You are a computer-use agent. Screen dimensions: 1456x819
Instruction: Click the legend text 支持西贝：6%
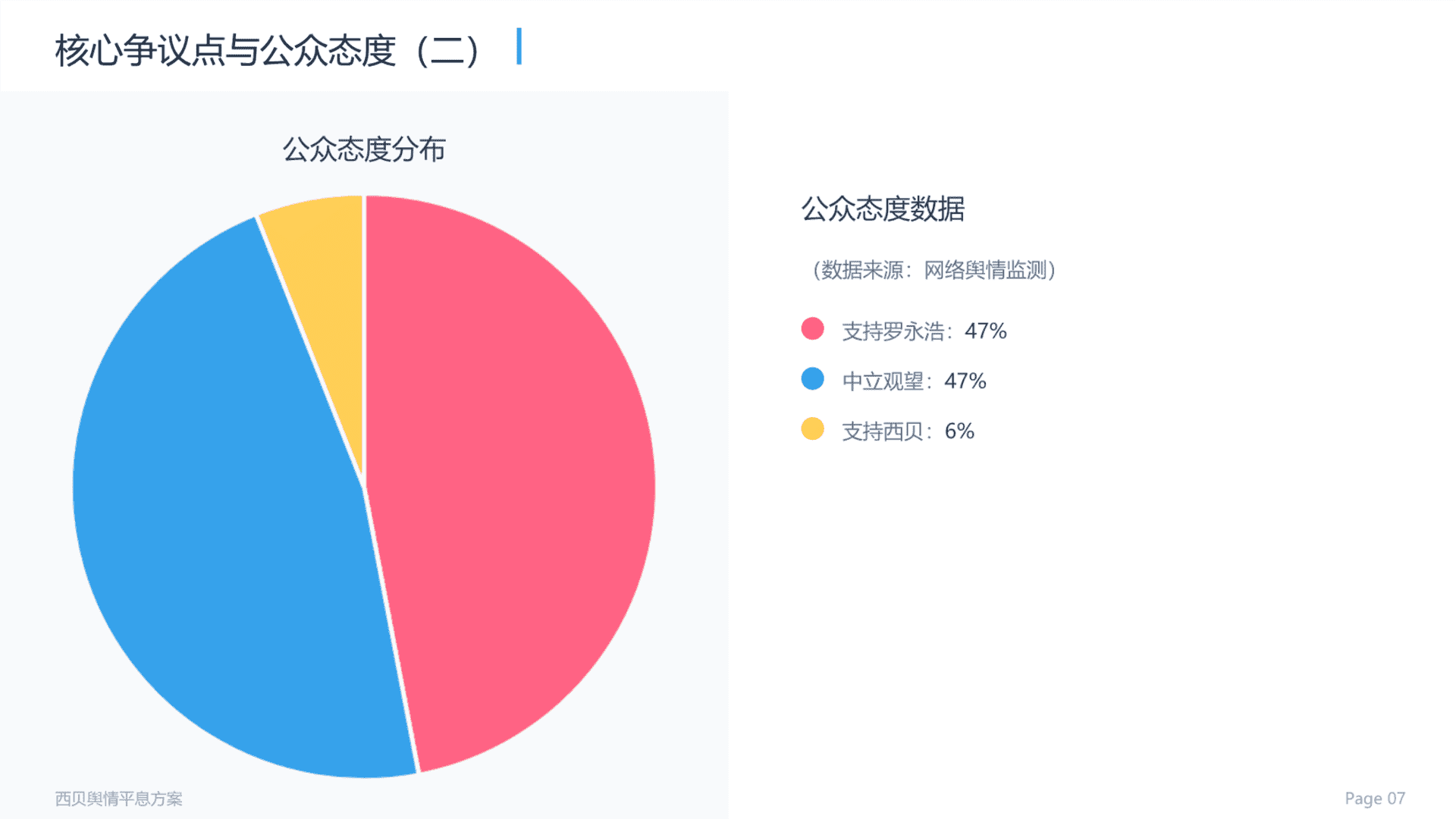908,431
